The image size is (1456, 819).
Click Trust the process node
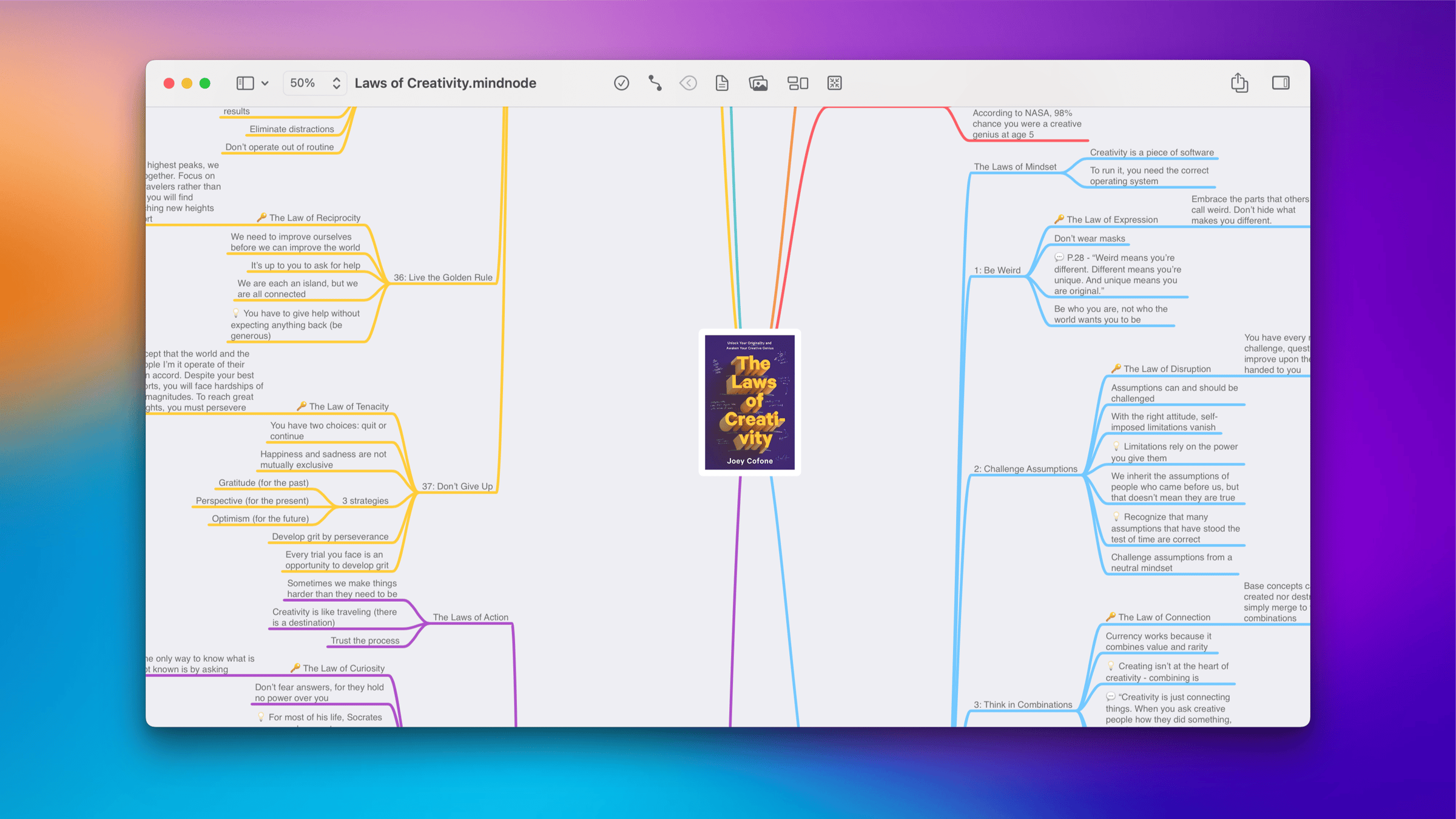click(x=365, y=641)
